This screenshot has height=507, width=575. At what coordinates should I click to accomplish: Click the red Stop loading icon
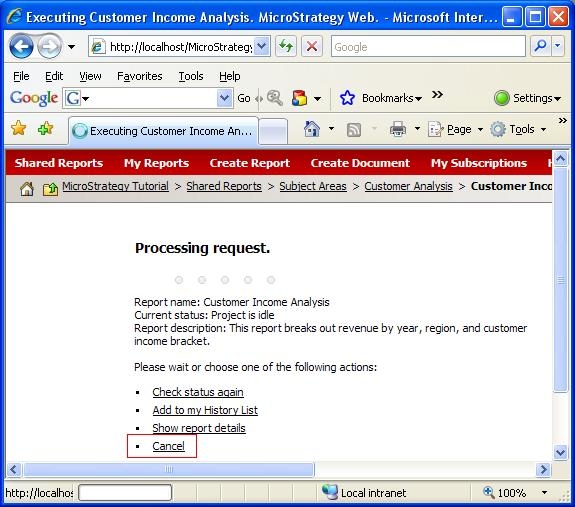click(x=312, y=46)
